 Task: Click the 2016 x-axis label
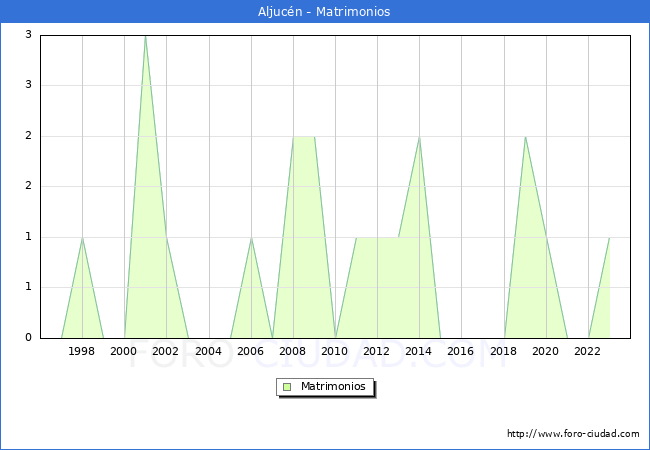[x=461, y=351]
